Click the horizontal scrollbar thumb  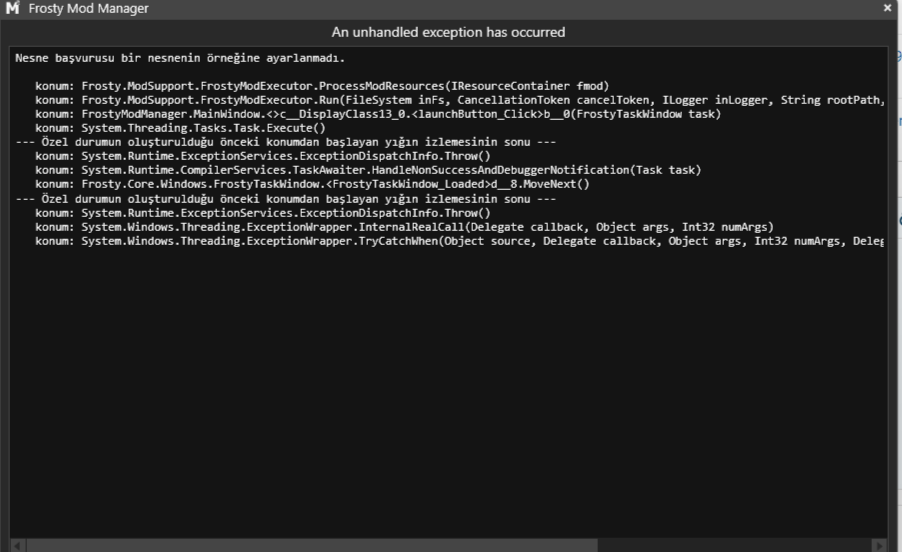[310, 546]
